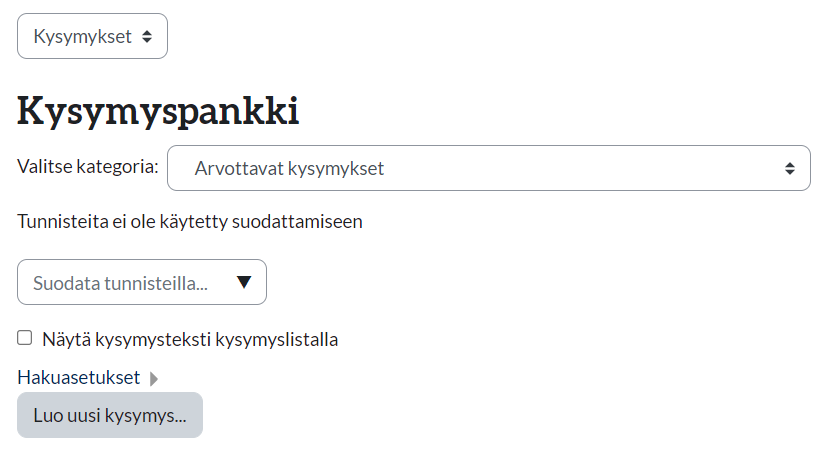Click the category selector's up-down arrow icon

point(790,168)
